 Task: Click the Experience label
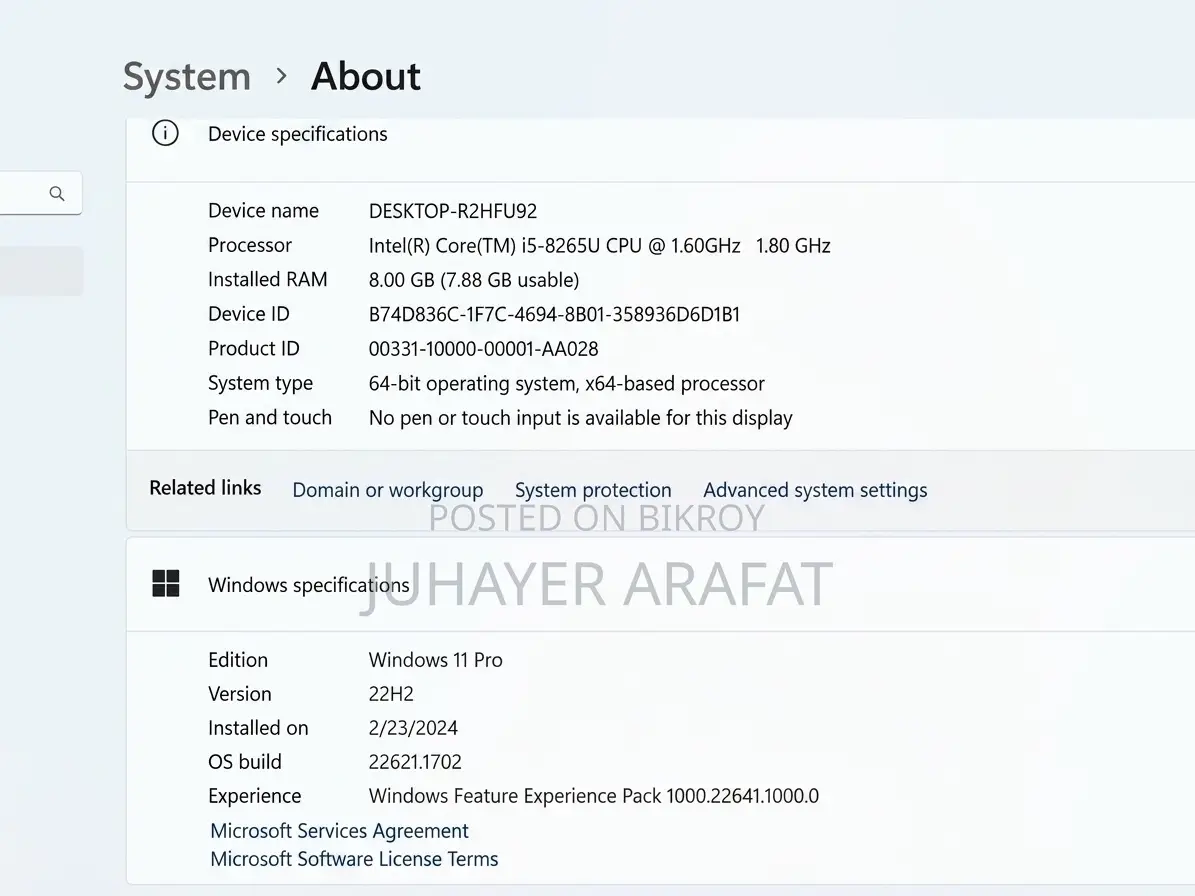point(255,796)
